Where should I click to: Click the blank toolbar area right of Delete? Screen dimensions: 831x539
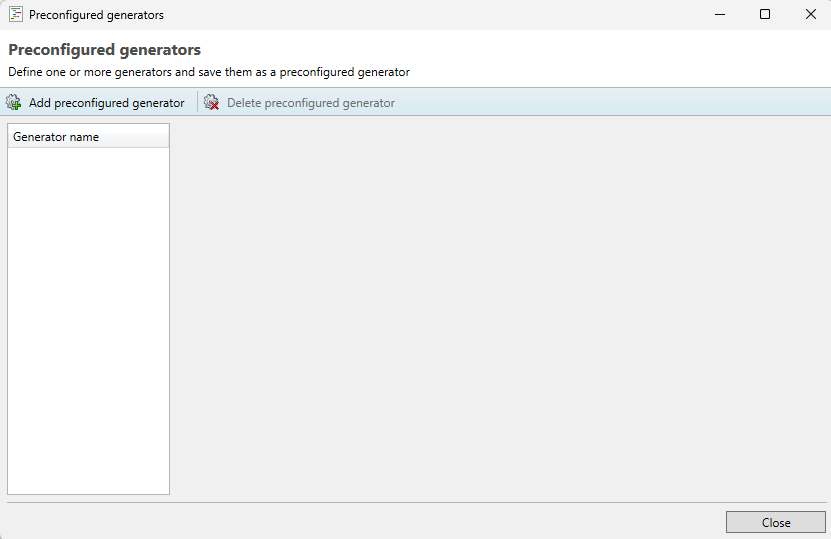[610, 103]
